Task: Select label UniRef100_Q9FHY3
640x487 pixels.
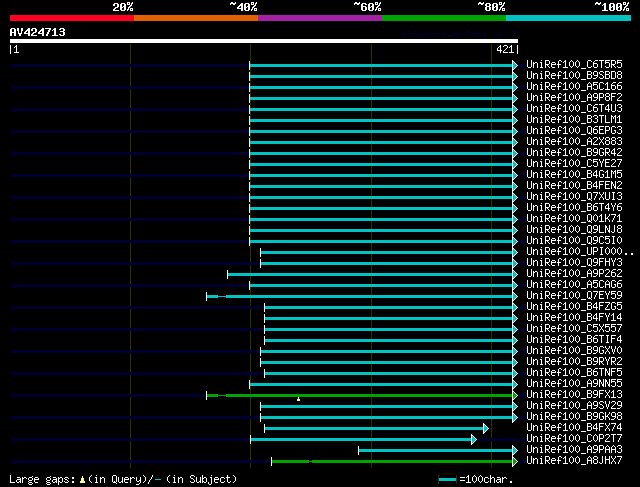Action: point(574,263)
